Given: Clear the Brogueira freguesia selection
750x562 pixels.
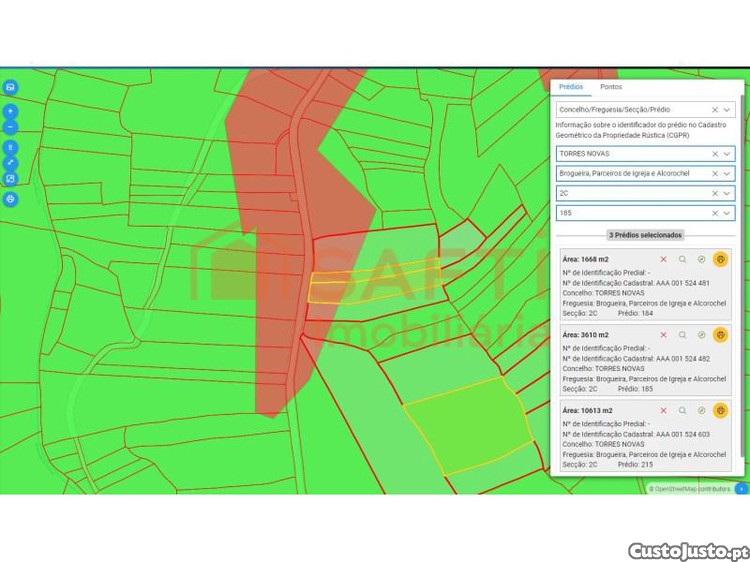Looking at the screenshot, I should [714, 174].
